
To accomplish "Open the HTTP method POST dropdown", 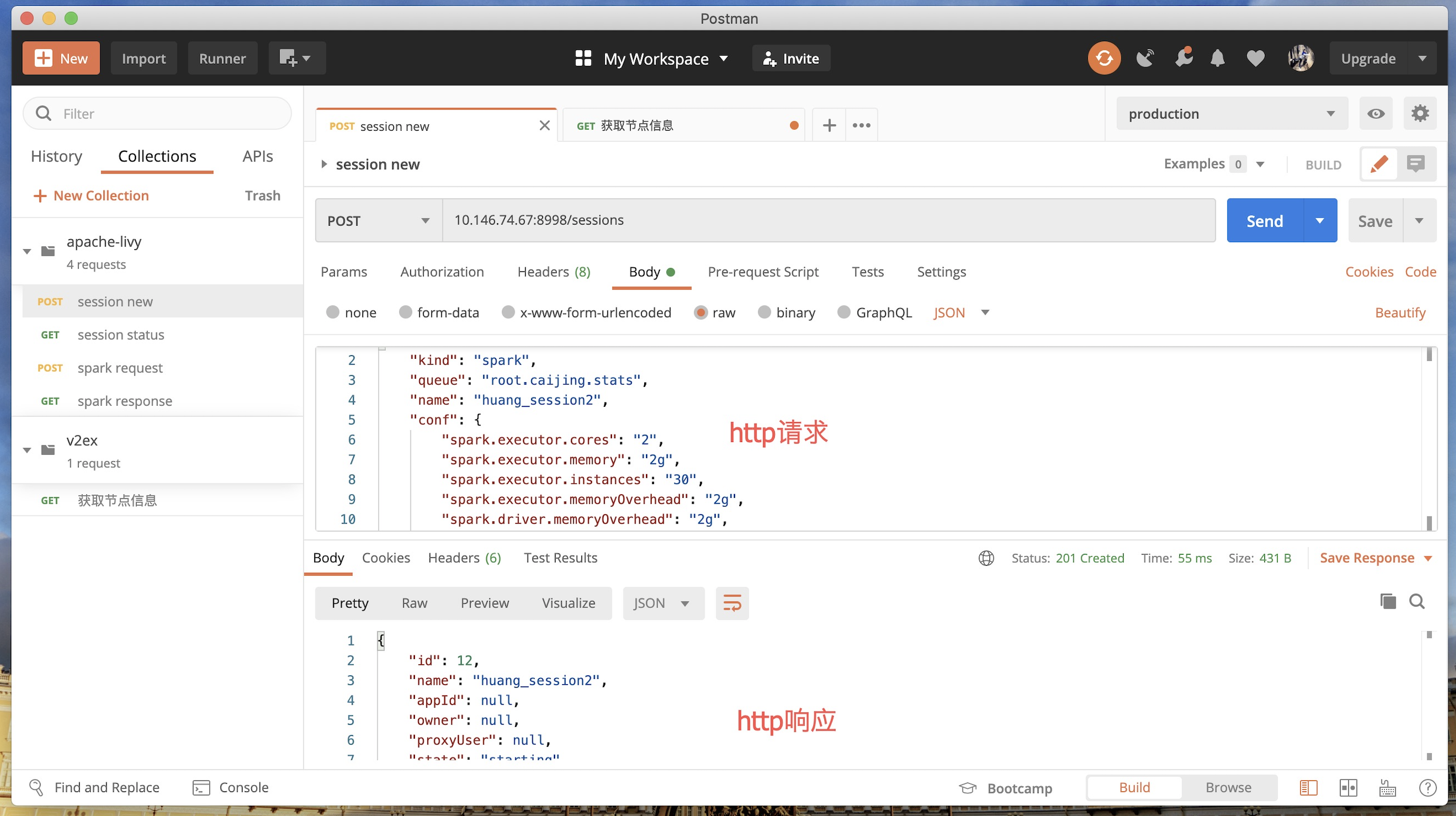I will point(379,220).
